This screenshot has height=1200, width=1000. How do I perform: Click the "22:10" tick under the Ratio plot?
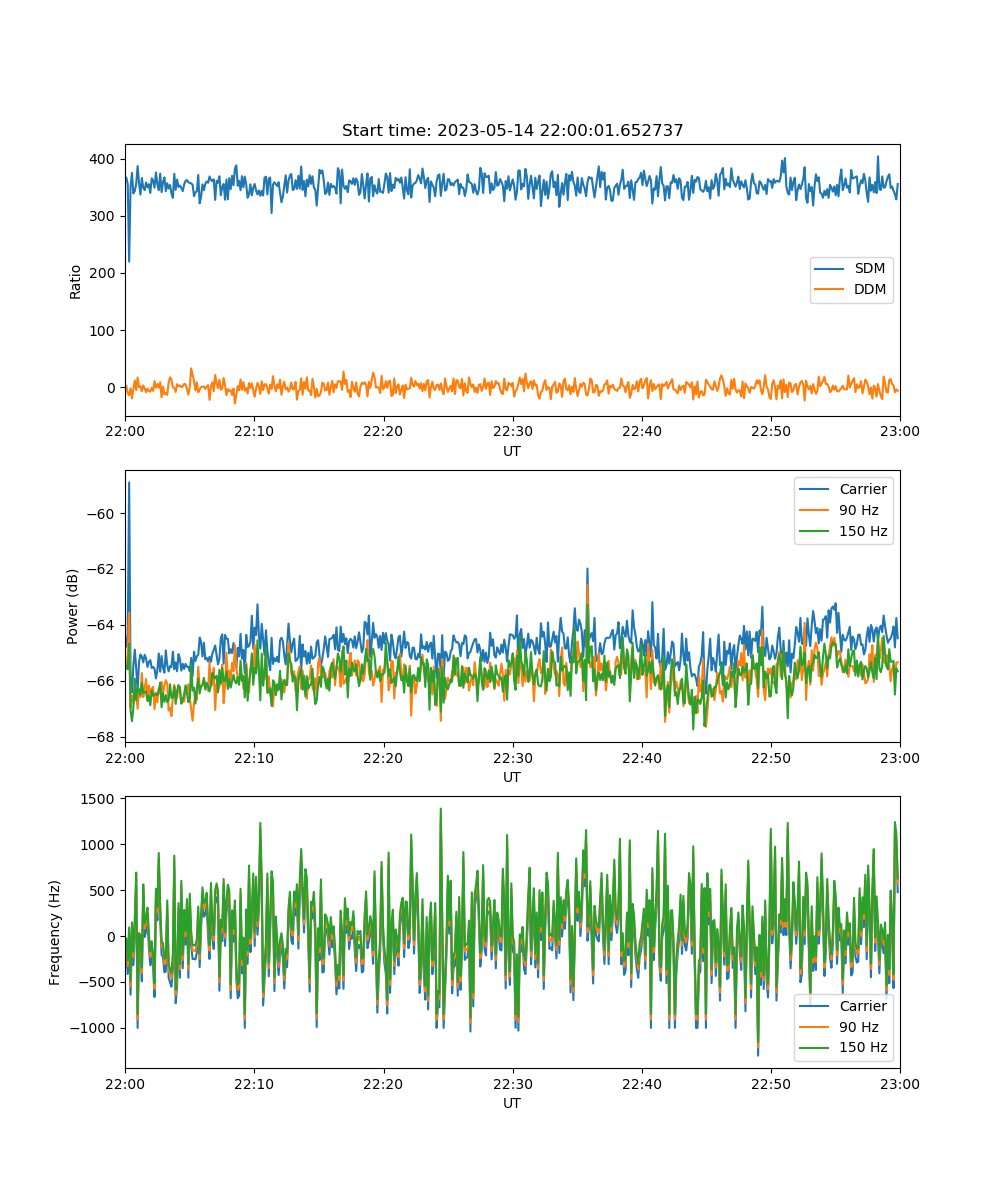(x=254, y=431)
